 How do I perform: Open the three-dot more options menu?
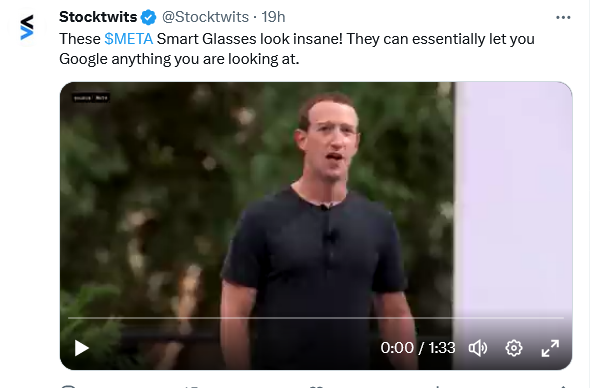pyautogui.click(x=563, y=17)
